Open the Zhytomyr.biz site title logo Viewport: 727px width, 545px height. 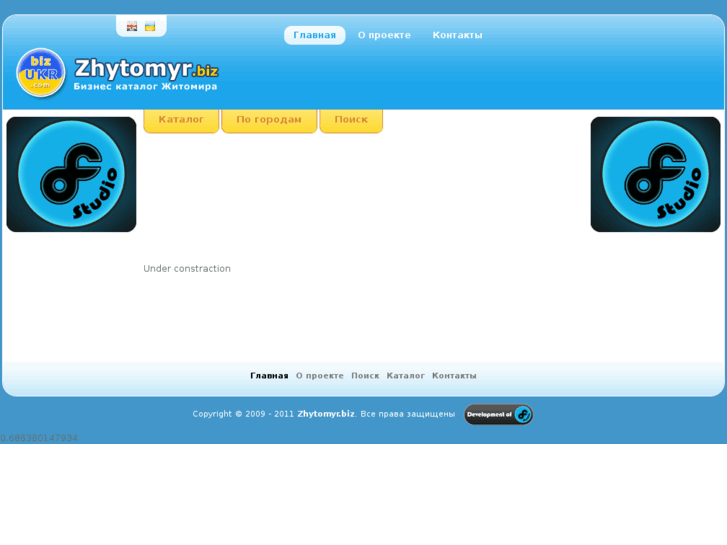(146, 69)
